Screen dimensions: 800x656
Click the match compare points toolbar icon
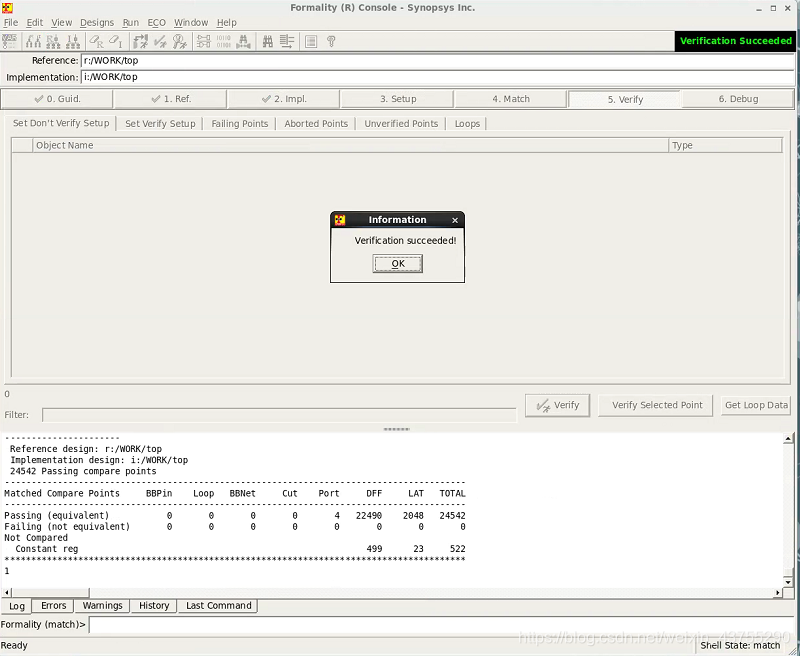[140, 41]
